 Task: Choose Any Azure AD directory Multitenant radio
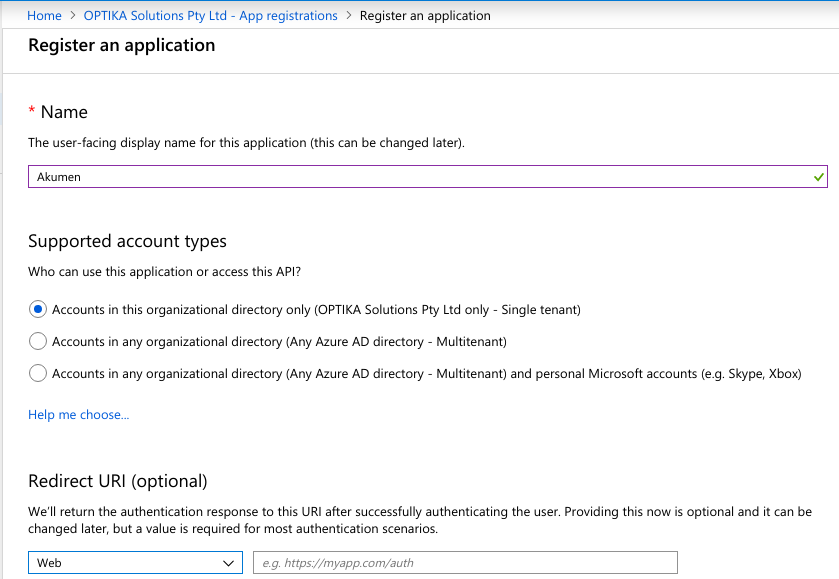point(38,341)
